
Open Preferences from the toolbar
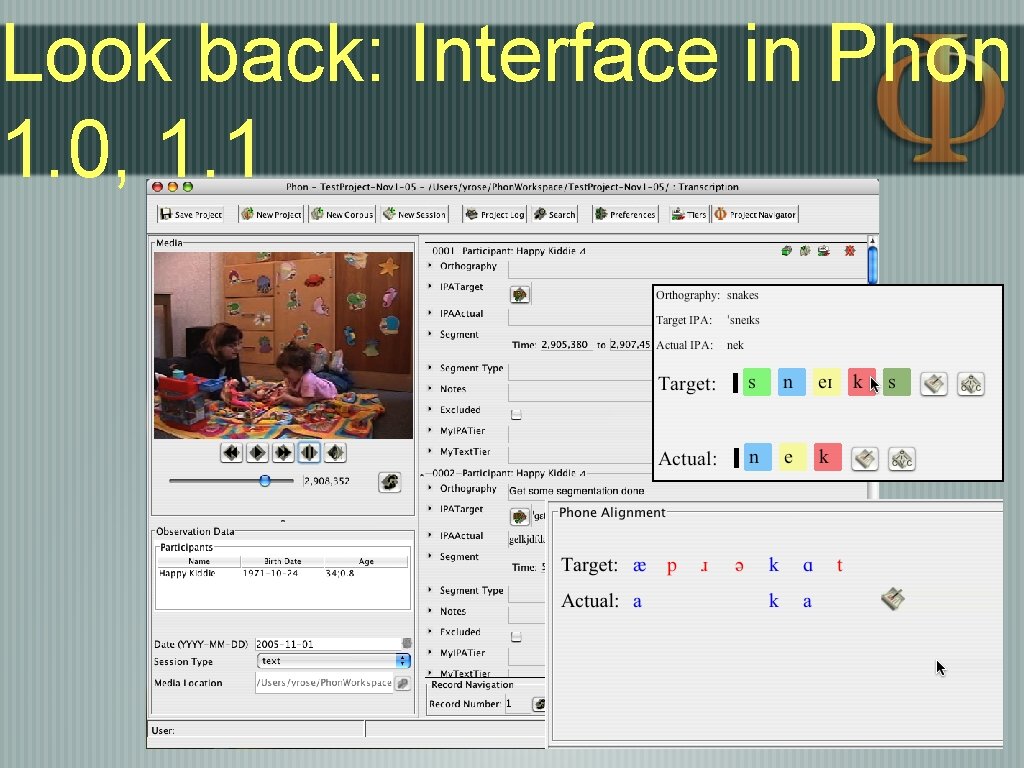pos(626,214)
